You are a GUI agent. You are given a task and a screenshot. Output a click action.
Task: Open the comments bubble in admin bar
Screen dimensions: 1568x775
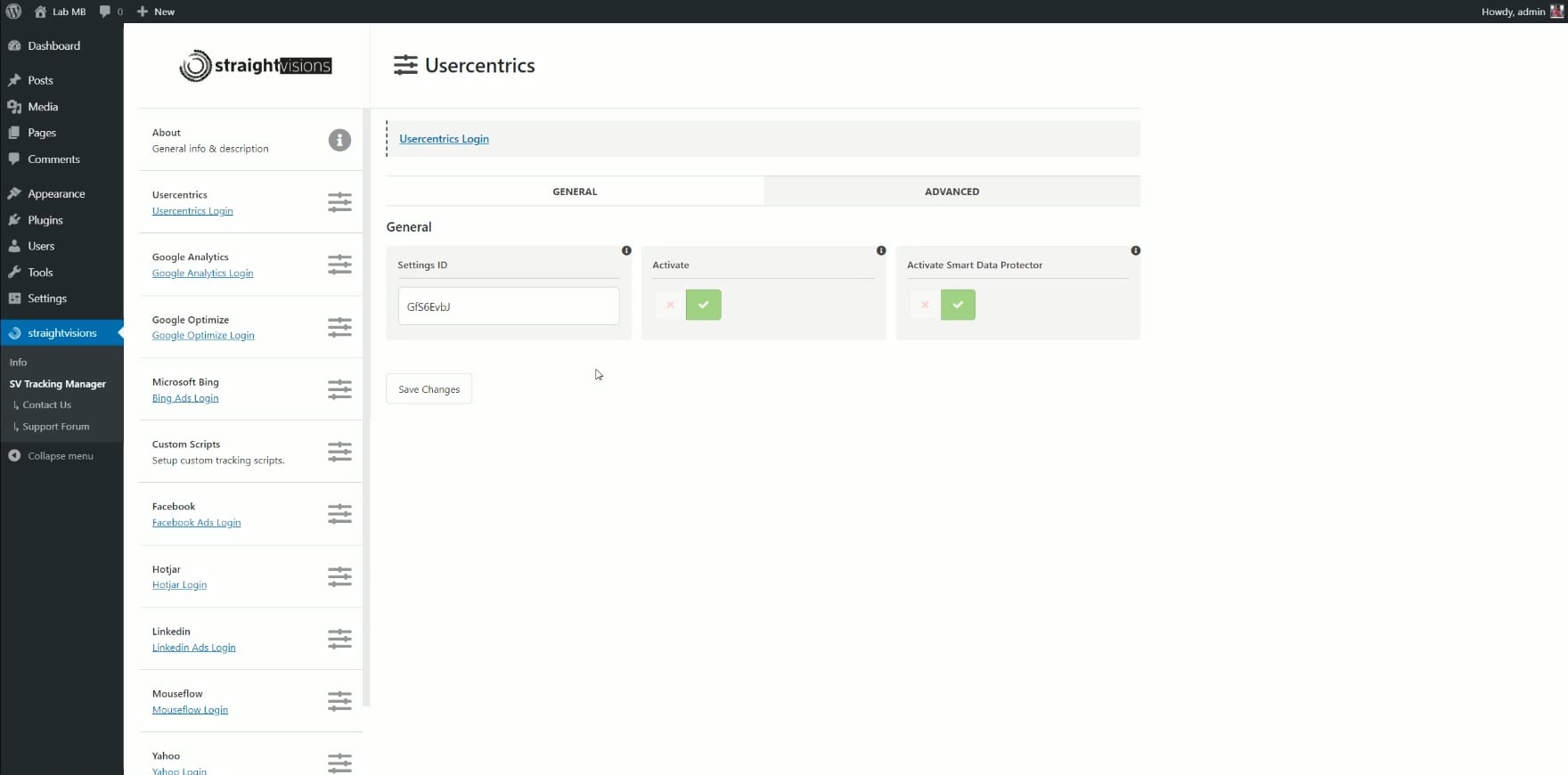point(105,12)
